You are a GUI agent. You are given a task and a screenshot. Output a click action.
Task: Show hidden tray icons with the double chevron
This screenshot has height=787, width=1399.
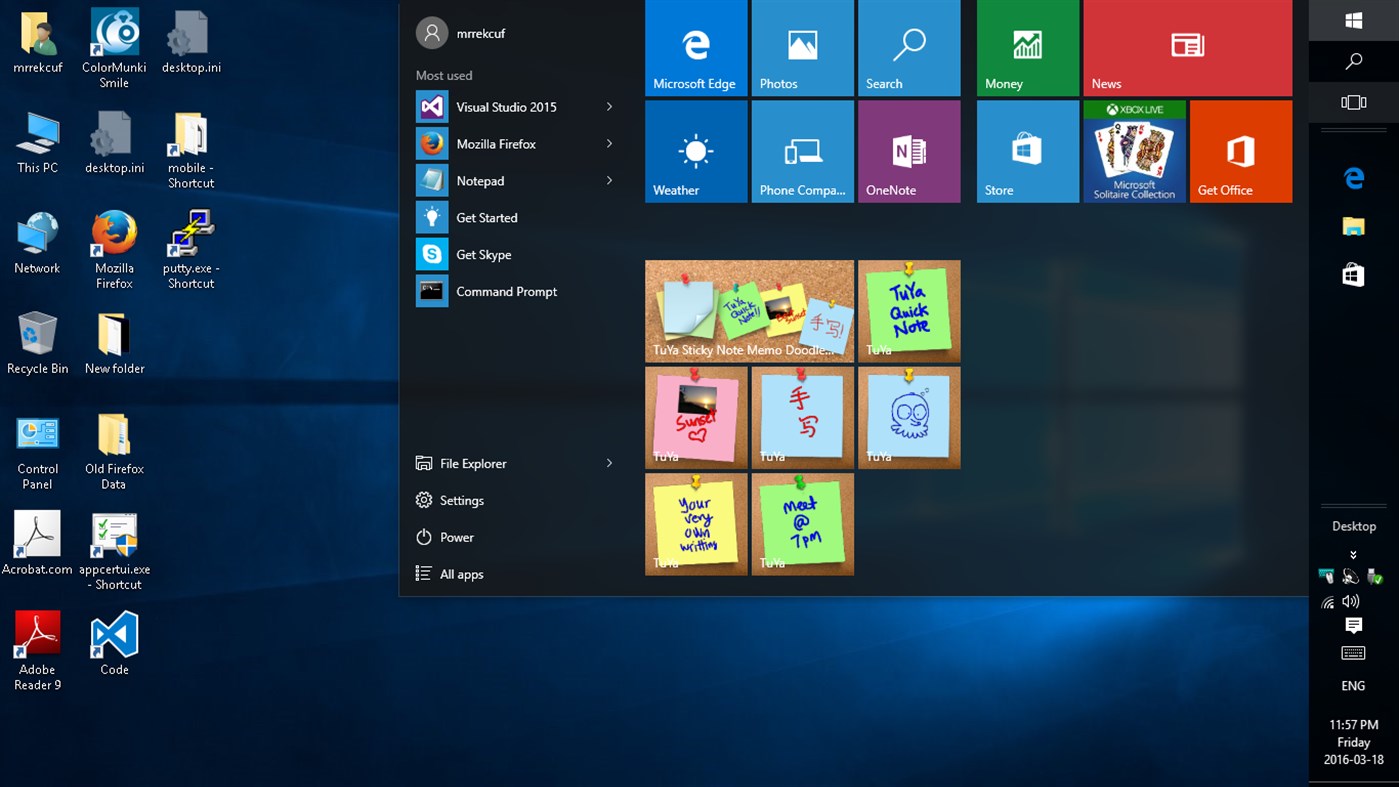coord(1354,555)
